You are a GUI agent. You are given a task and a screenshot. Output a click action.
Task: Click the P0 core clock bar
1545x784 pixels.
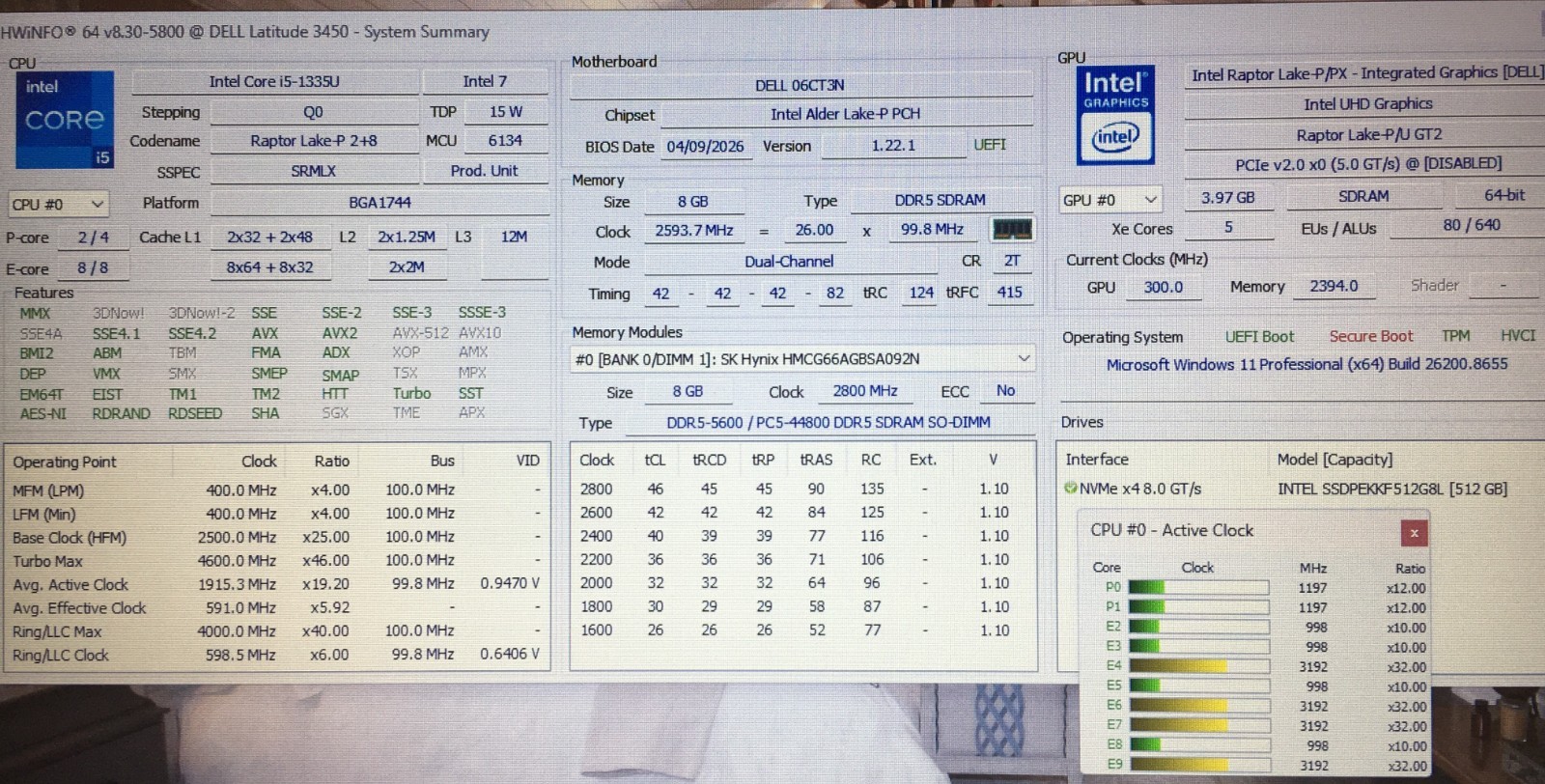point(1197,588)
